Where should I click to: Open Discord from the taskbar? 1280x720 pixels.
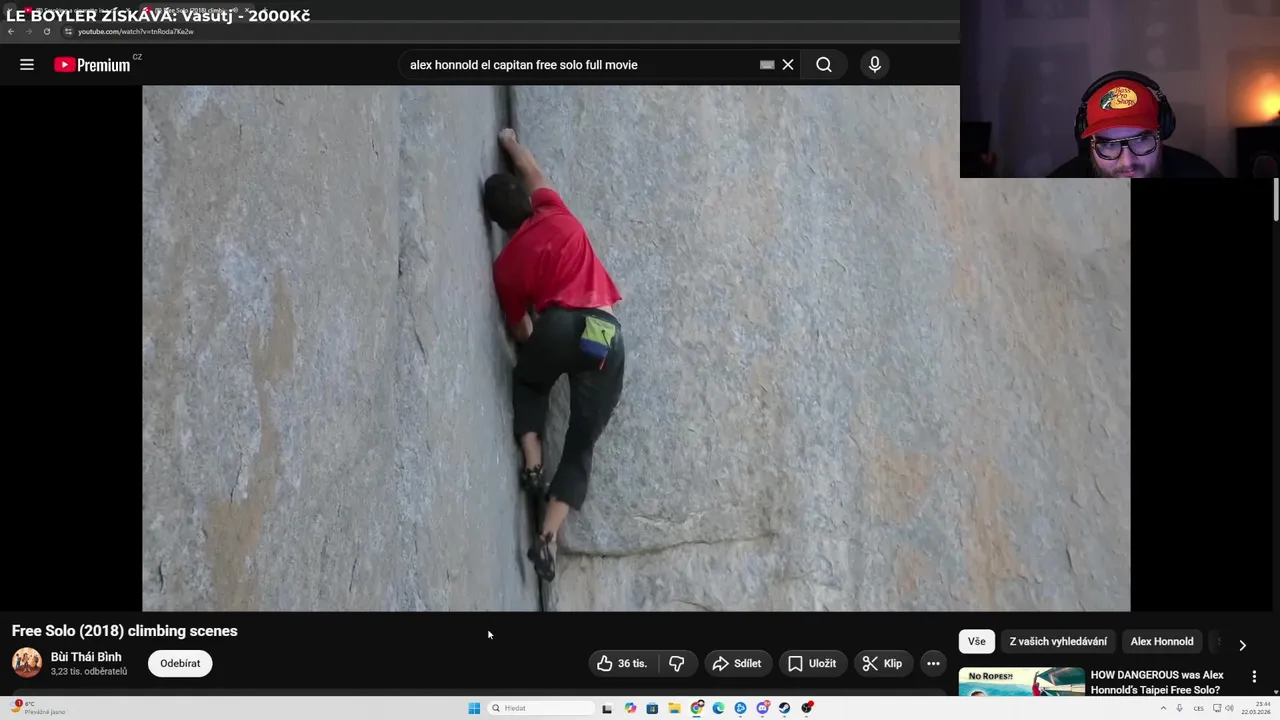click(762, 708)
